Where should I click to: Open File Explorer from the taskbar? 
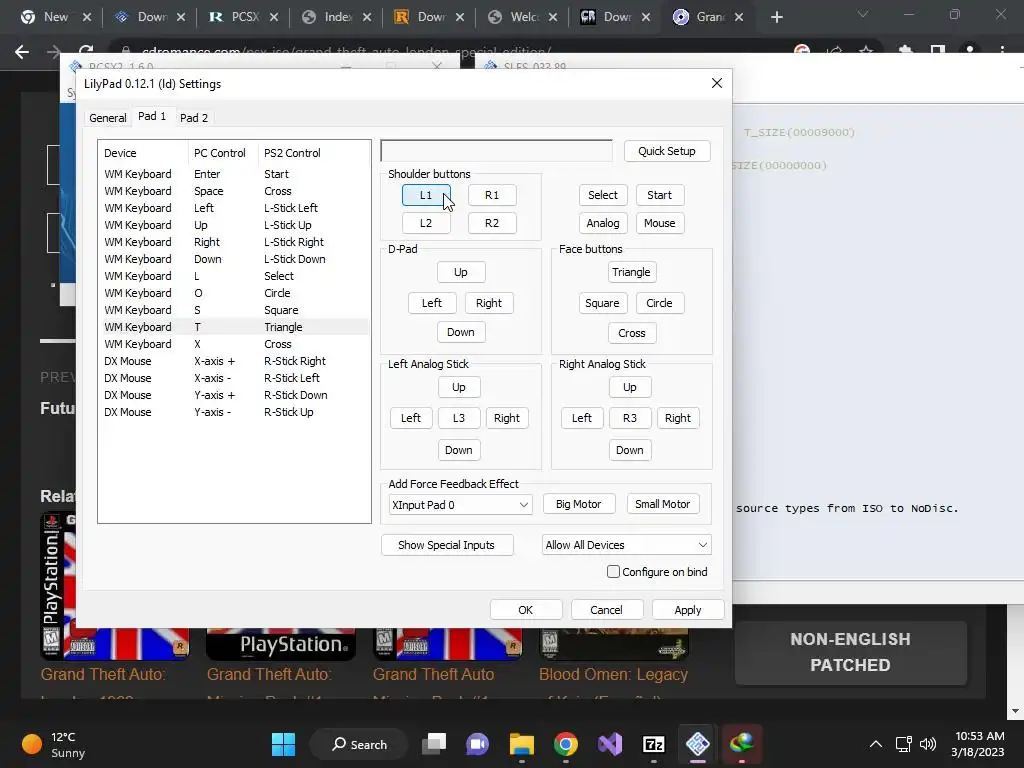tap(522, 744)
